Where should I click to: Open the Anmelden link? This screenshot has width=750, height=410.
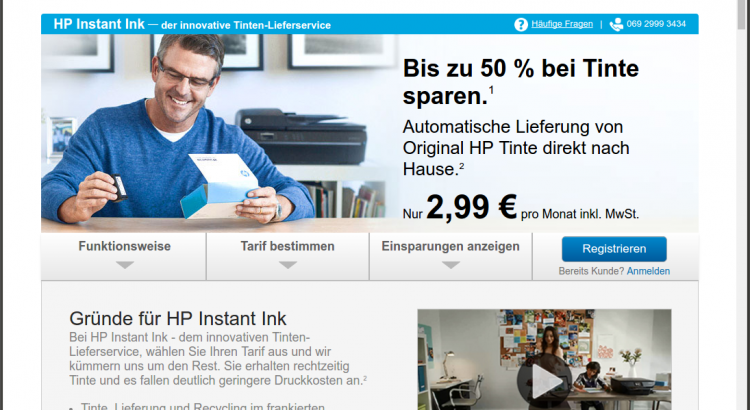648,271
